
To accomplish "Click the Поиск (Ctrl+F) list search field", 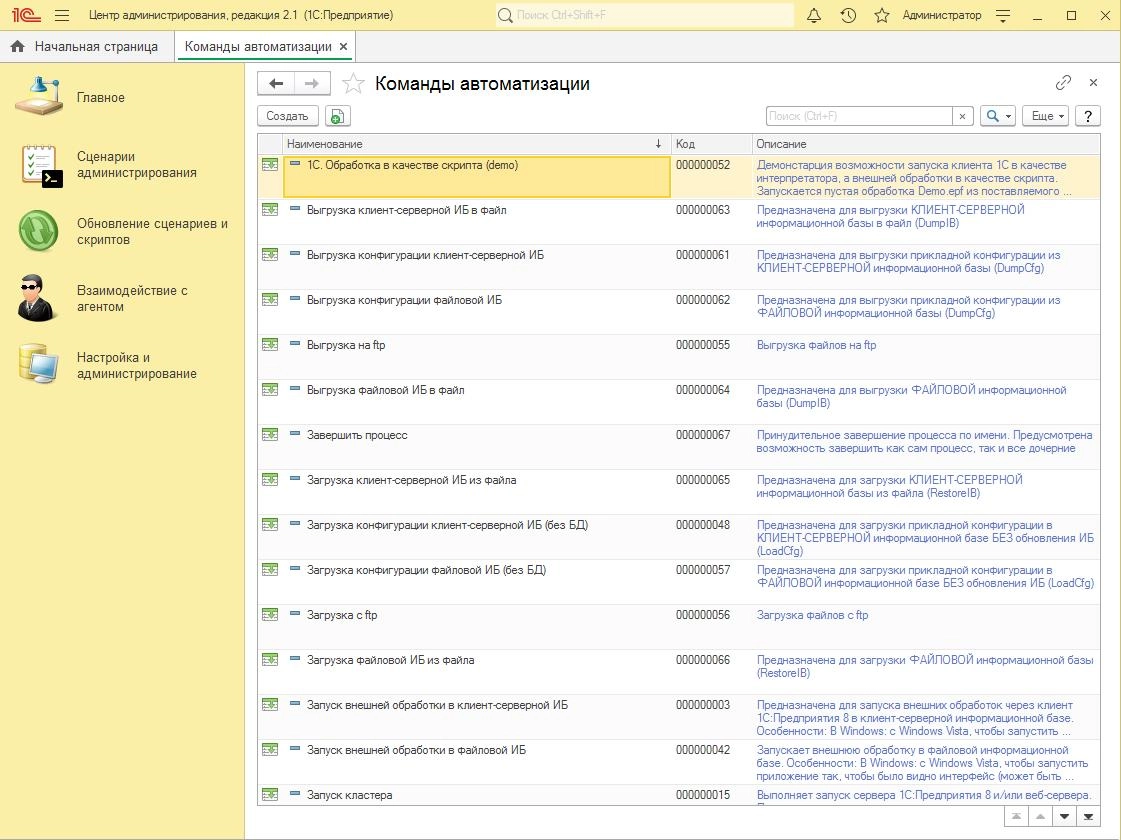I will tap(858, 116).
